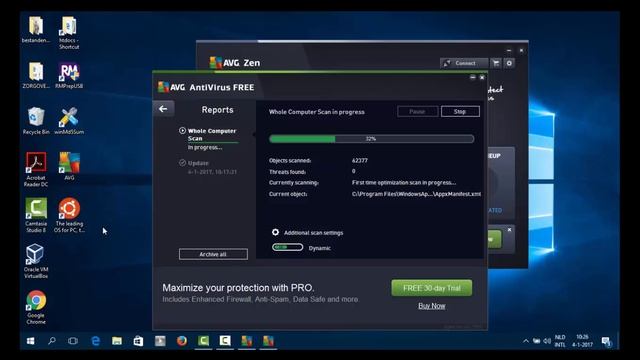640x360 pixels.
Task: Follow the Buy Now link
Action: (x=431, y=306)
